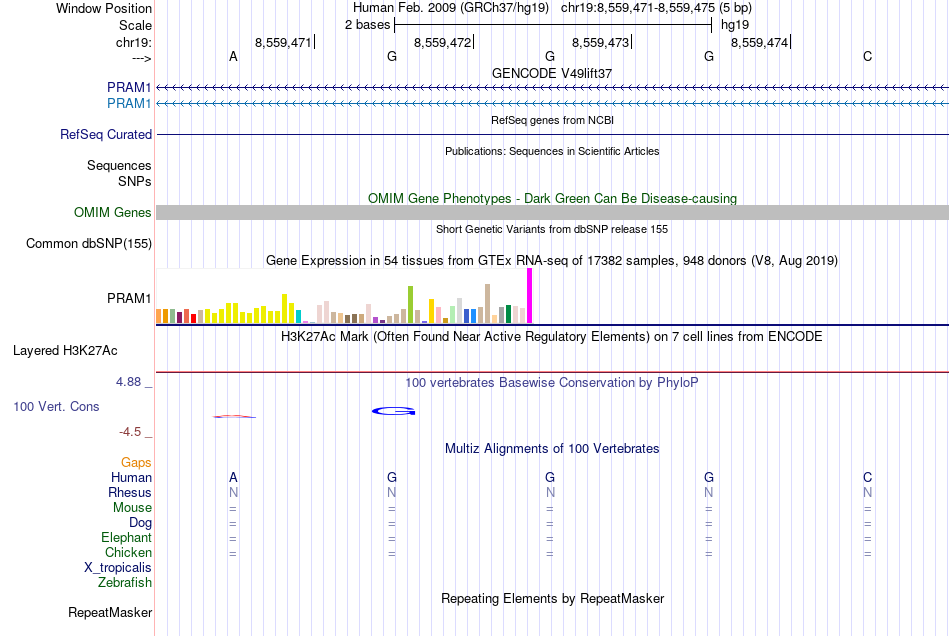950x636 pixels.
Task: Click the cyan GTEx expression bar
Action: pyautogui.click(x=299, y=316)
